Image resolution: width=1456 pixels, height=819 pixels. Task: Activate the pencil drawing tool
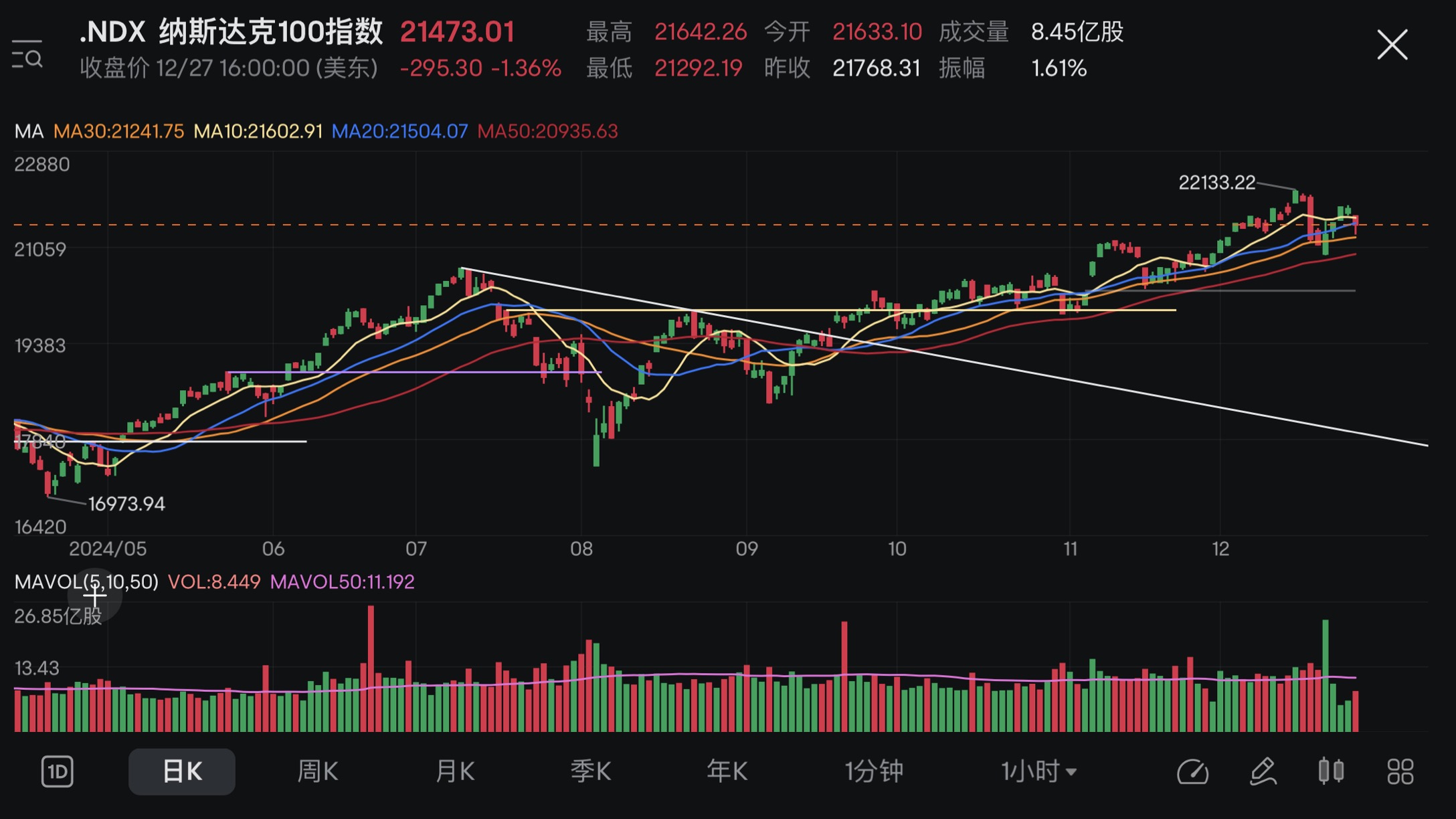(1263, 771)
